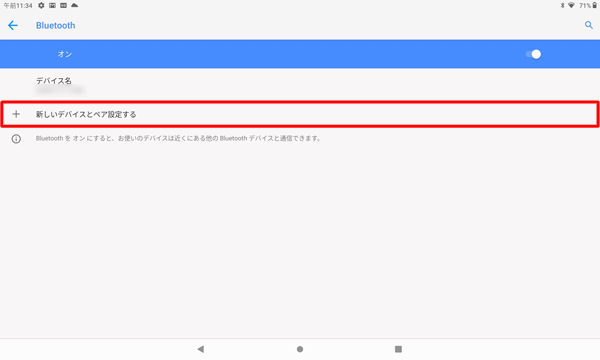
Task: Tap the plus icon for new pairing
Action: tap(16, 114)
